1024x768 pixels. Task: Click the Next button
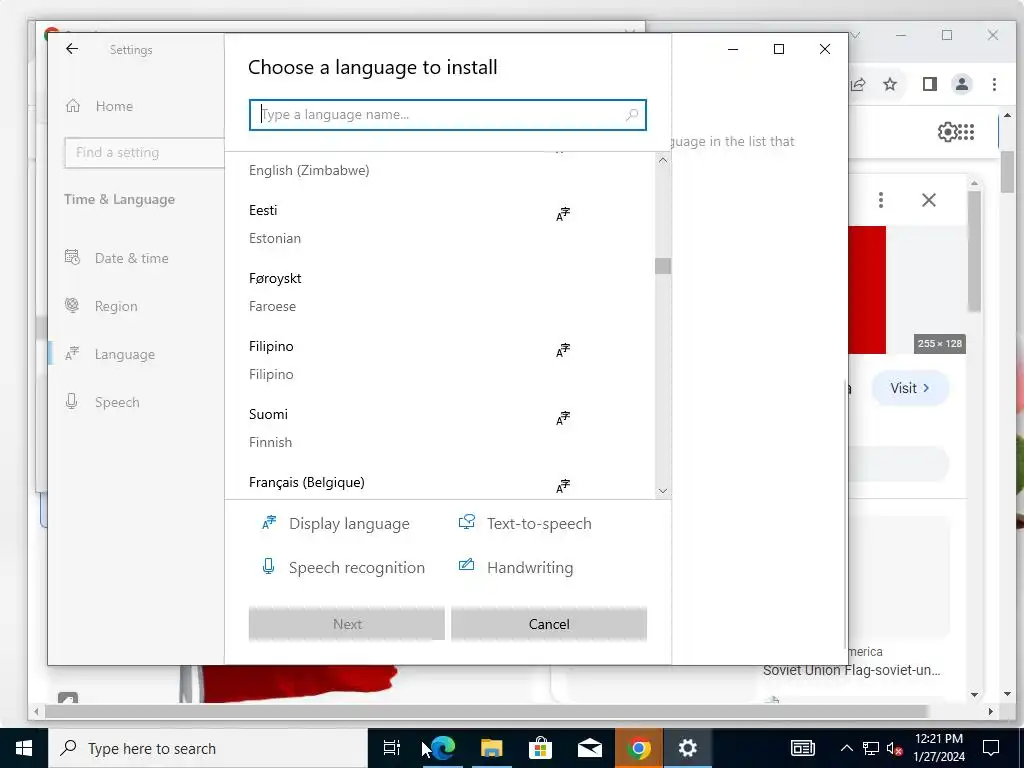pos(347,624)
